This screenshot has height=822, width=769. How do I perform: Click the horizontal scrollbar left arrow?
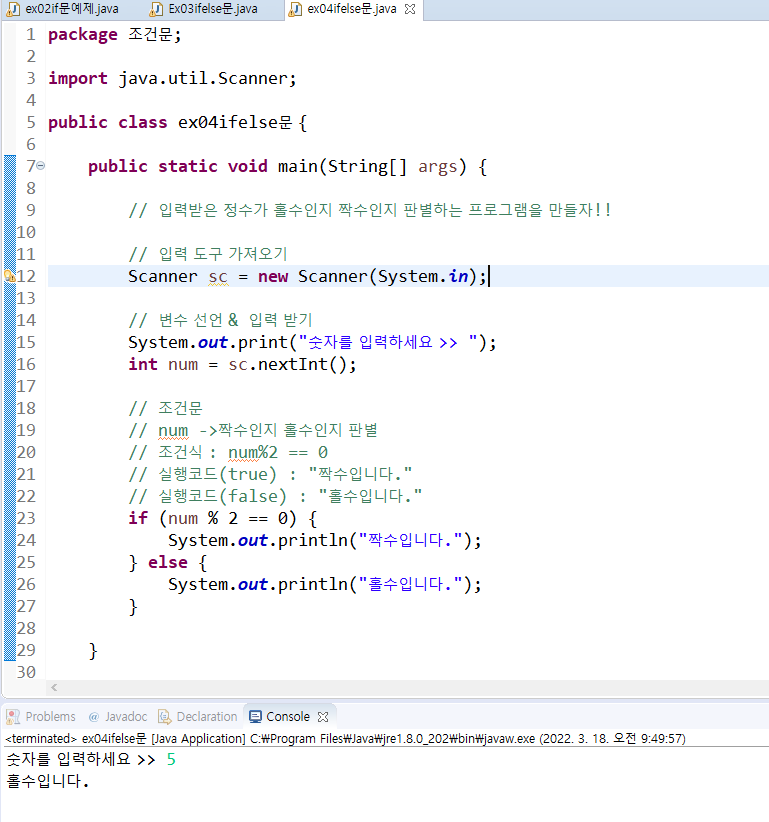[54, 687]
